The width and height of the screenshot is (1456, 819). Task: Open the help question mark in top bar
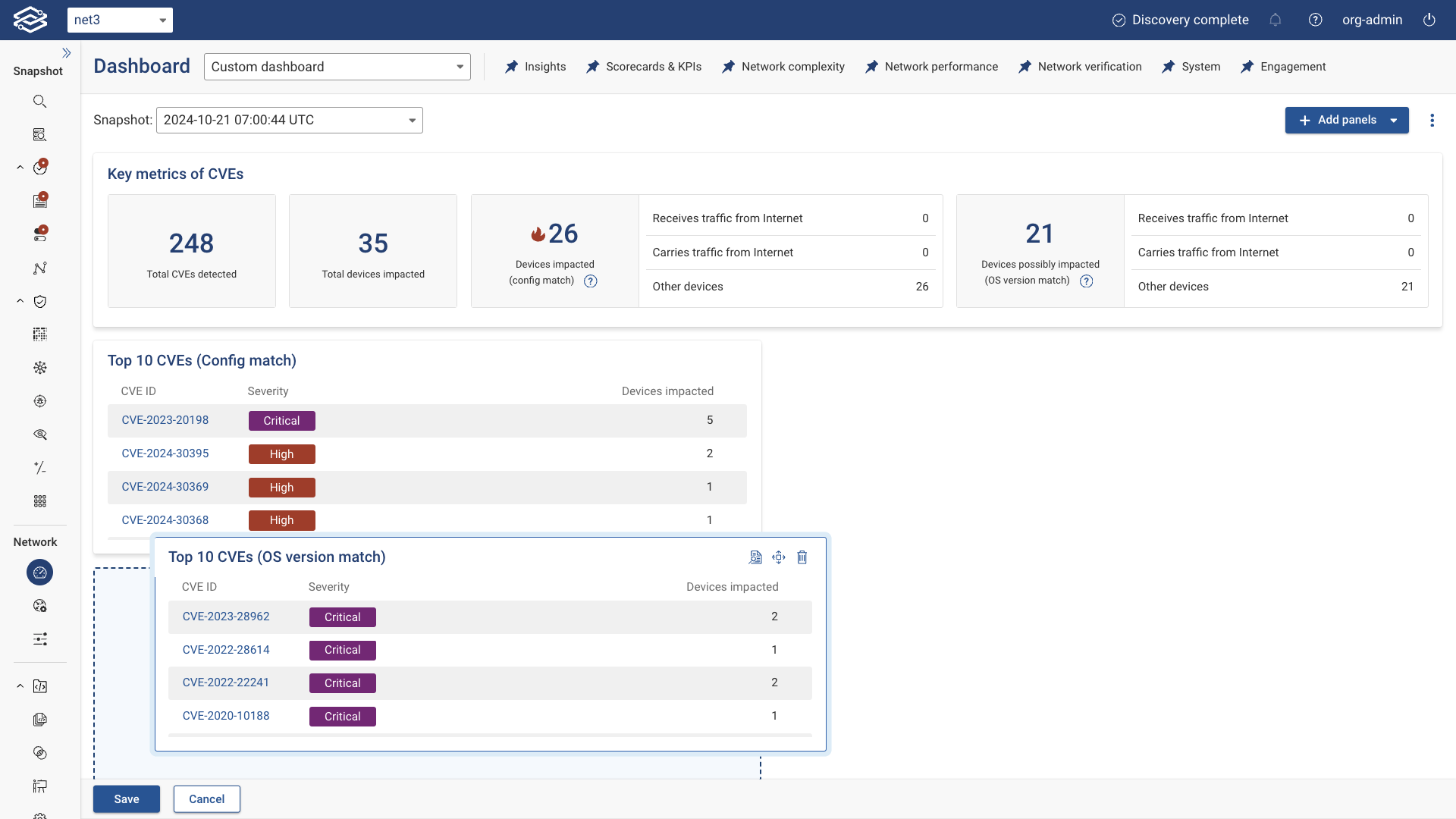[1316, 20]
